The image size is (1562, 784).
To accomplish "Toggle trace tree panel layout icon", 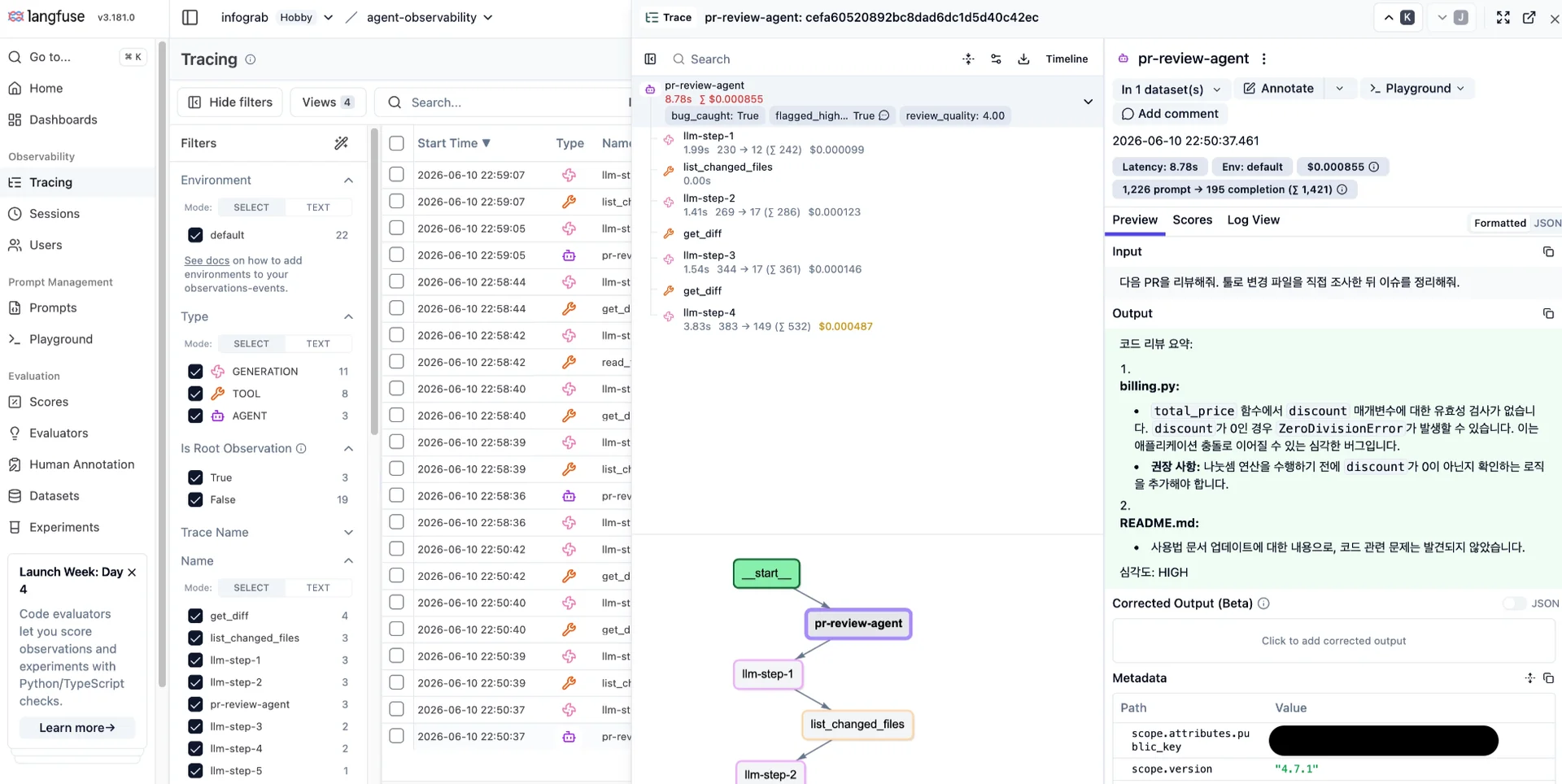I will (650, 59).
